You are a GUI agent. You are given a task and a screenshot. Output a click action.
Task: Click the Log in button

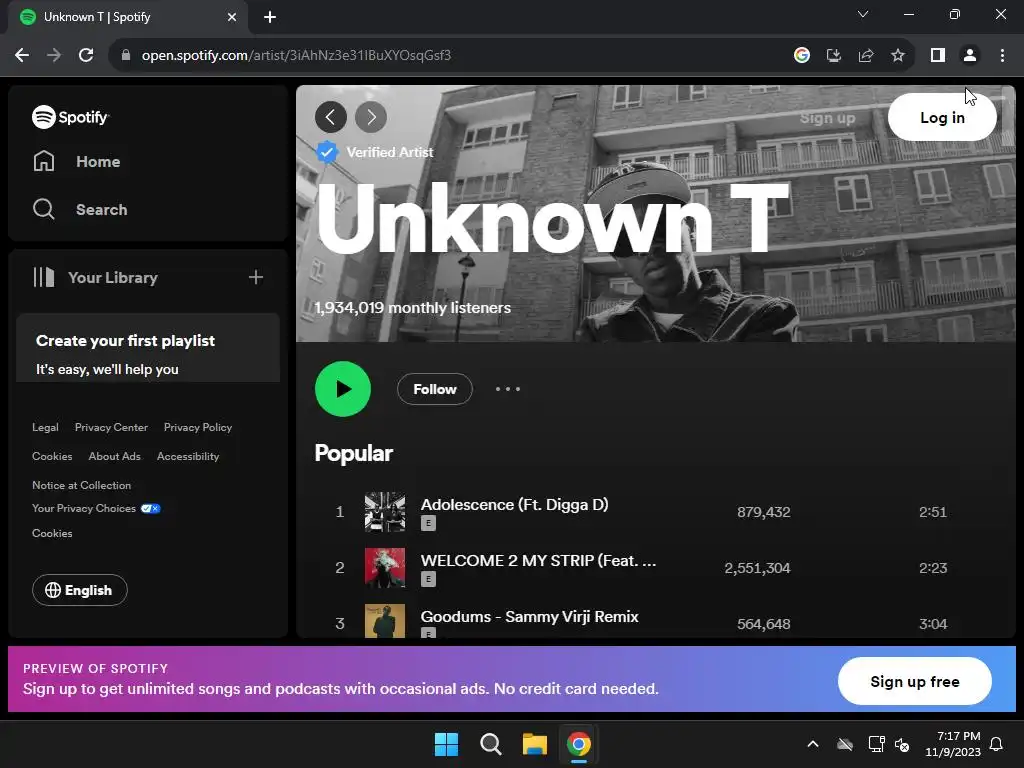(x=942, y=118)
